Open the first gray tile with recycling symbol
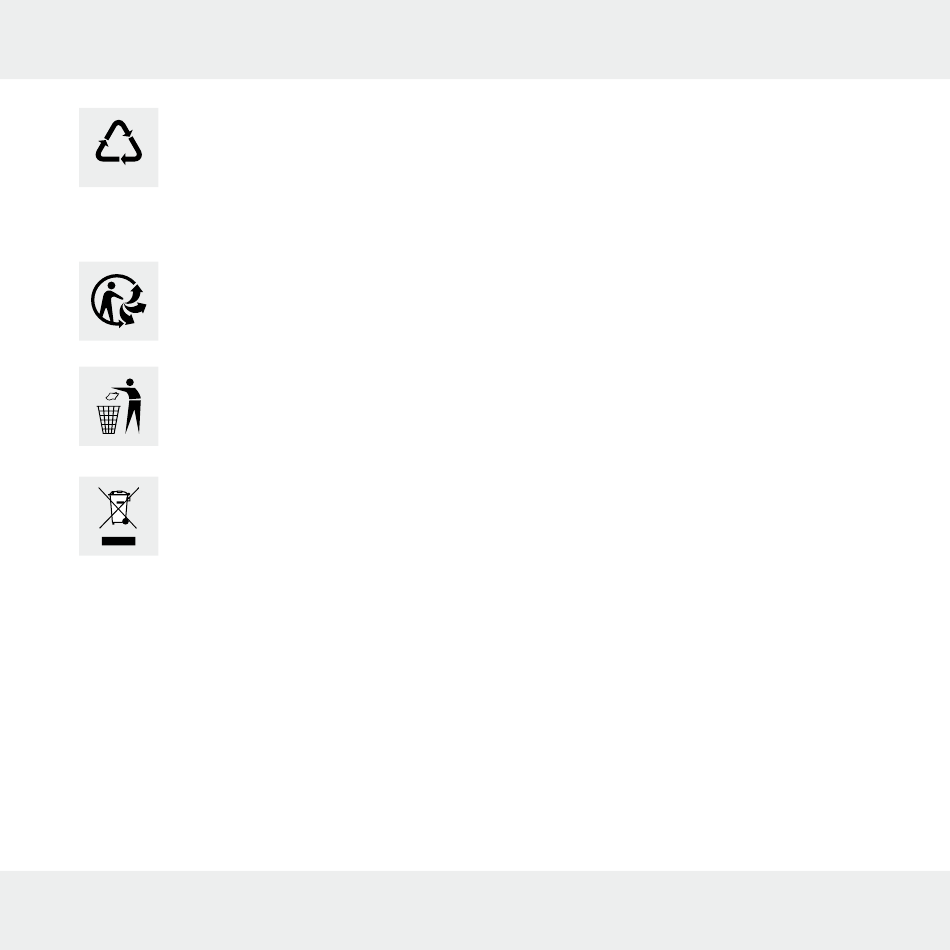Image resolution: width=950 pixels, height=950 pixels. (x=119, y=147)
